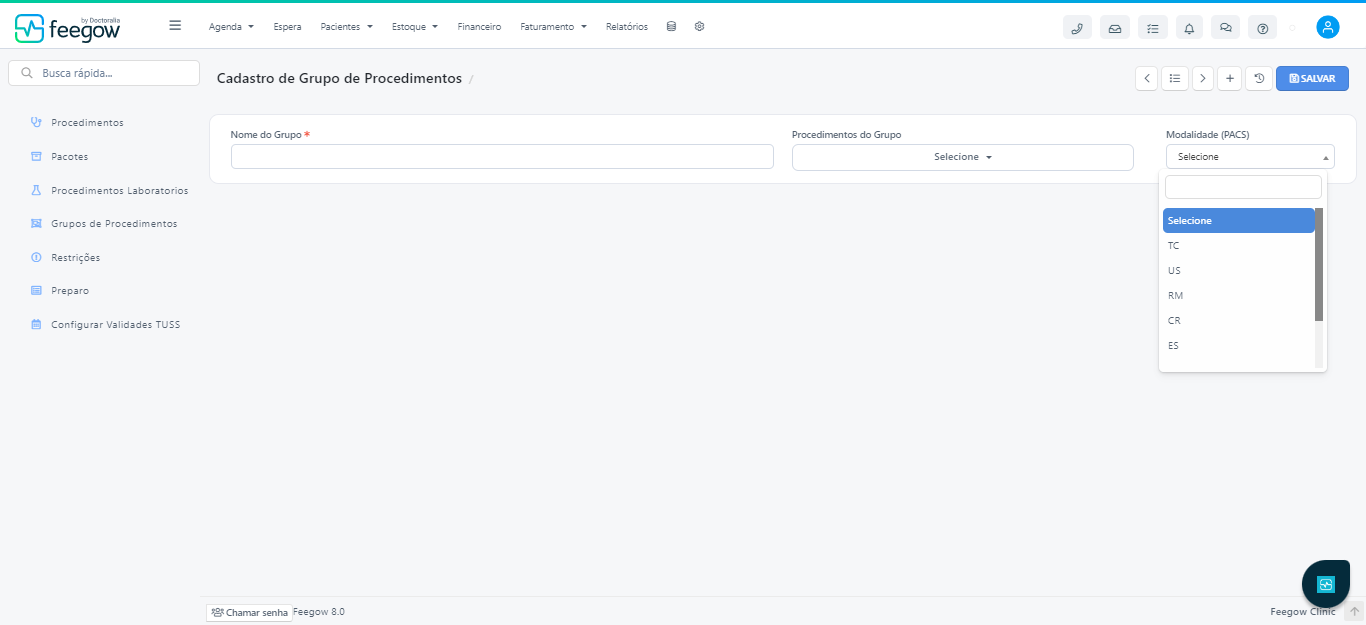Open the Financeiro menu
1366x625 pixels.
[x=479, y=27]
